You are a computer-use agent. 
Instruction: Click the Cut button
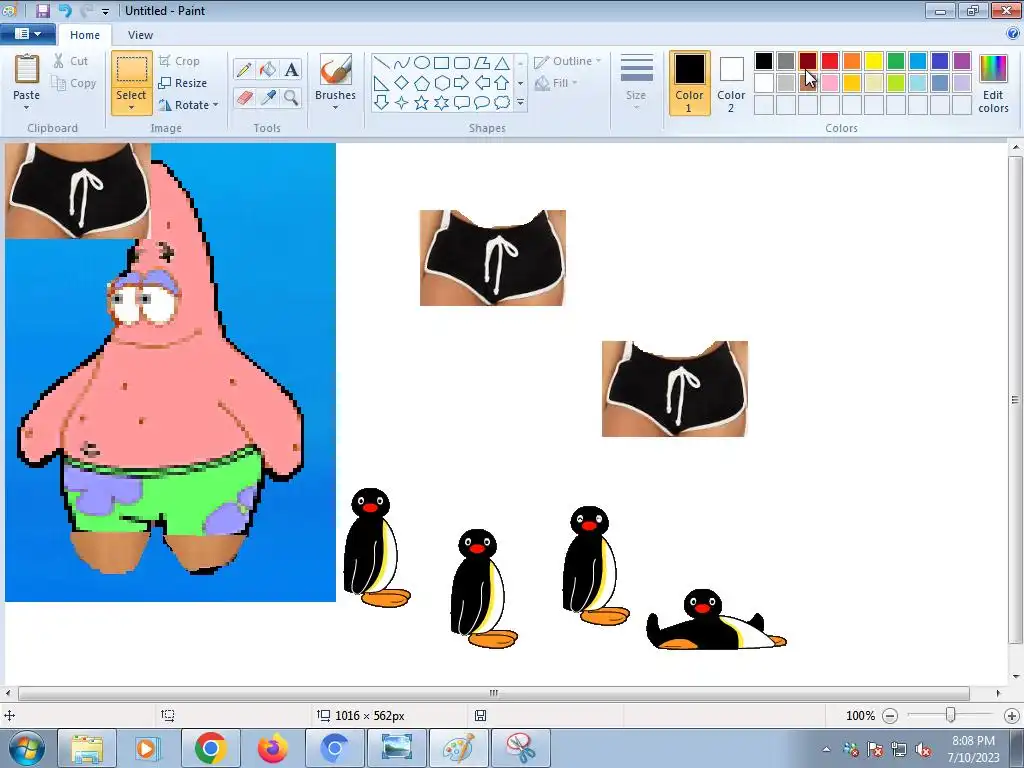click(71, 61)
